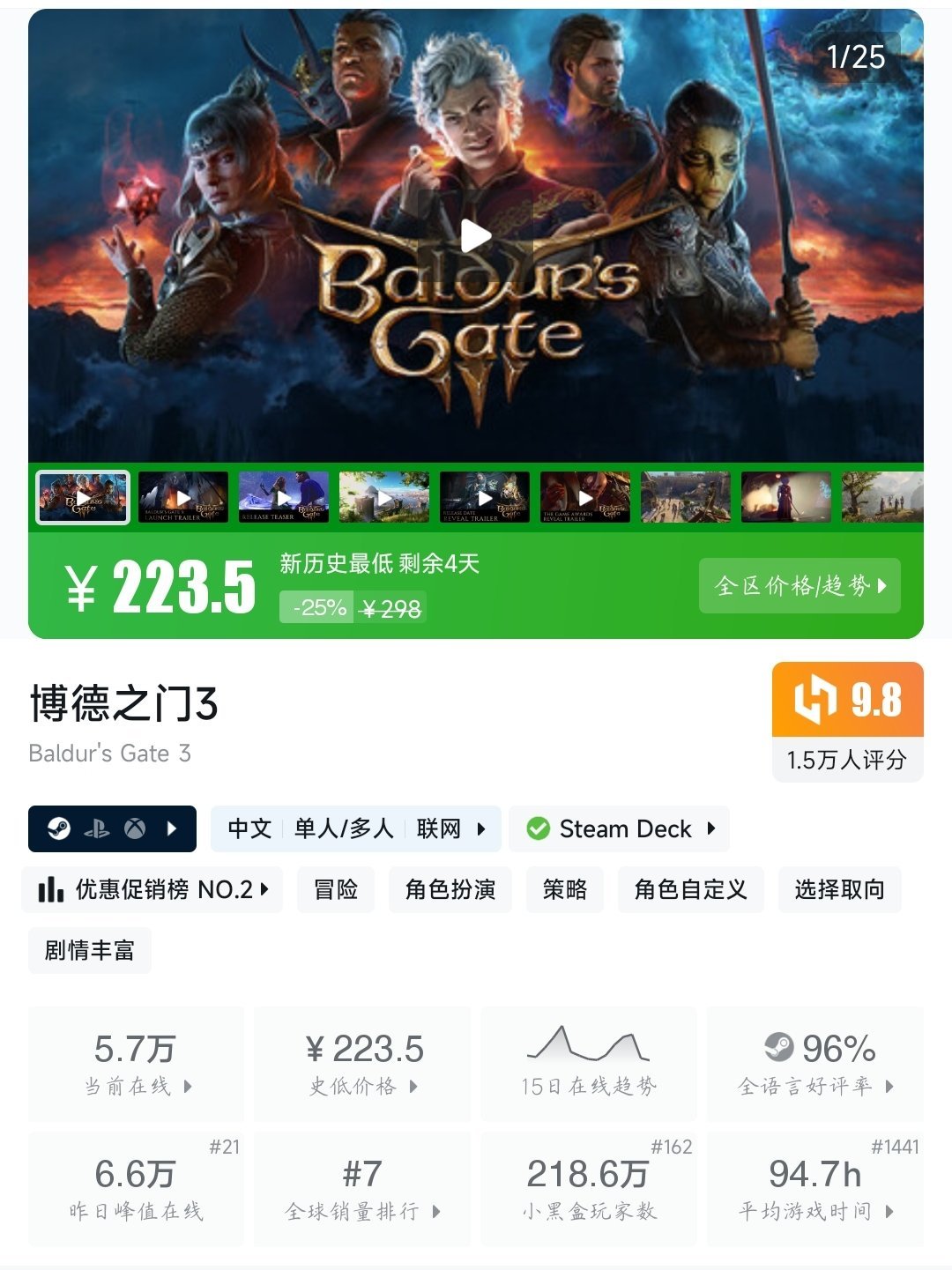This screenshot has height=1270, width=952.
Task: View the 15日在线趋势 trend graph
Action: coord(589,1064)
